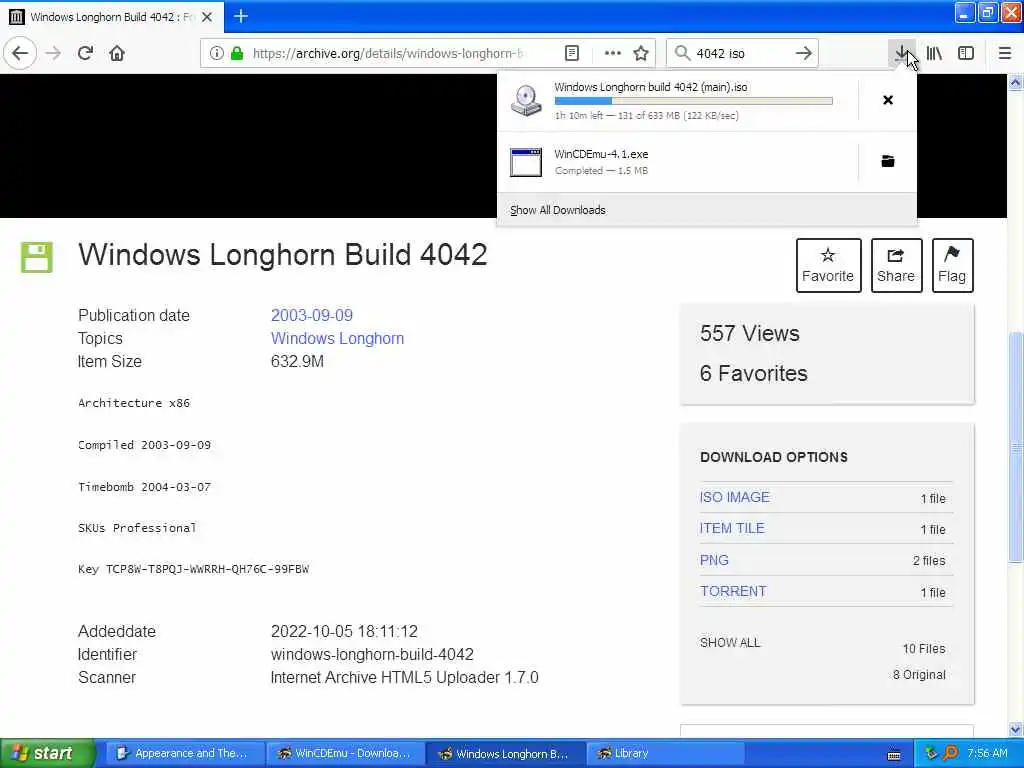Click the WinCDEmu-4.1.exe file icon
The width and height of the screenshot is (1024, 768).
[526, 162]
